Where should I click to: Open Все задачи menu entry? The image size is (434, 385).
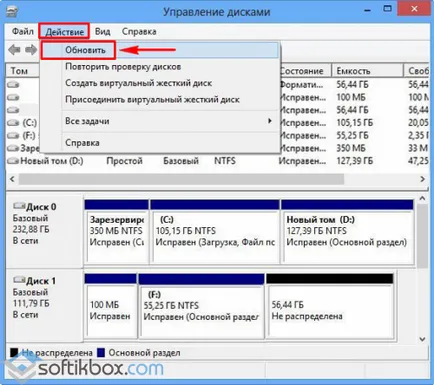[160, 121]
